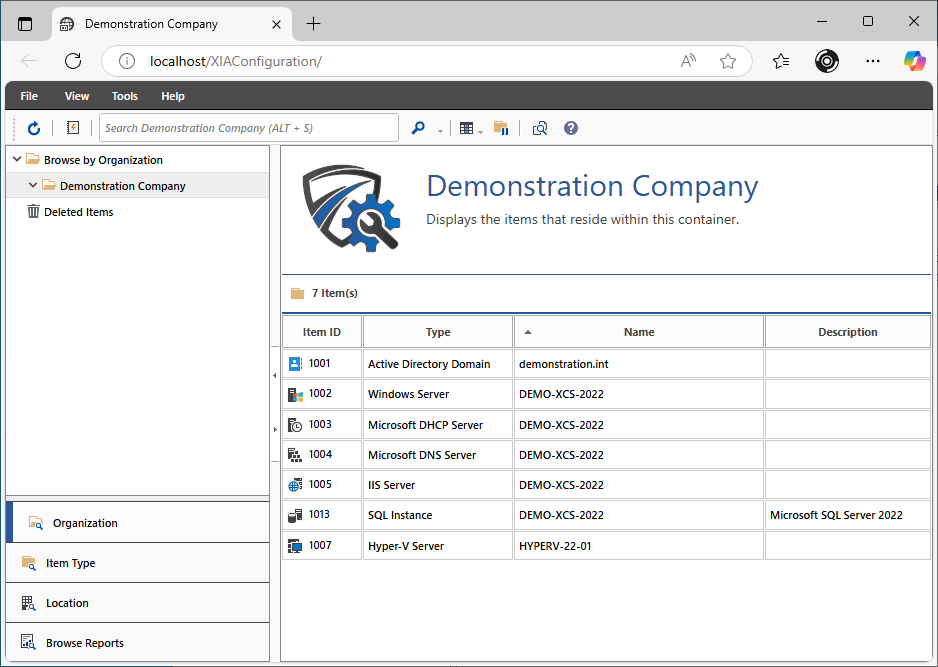Image resolution: width=938 pixels, height=667 pixels.
Task: Select the HYPERV-22-01 name cell
Action: click(x=639, y=546)
